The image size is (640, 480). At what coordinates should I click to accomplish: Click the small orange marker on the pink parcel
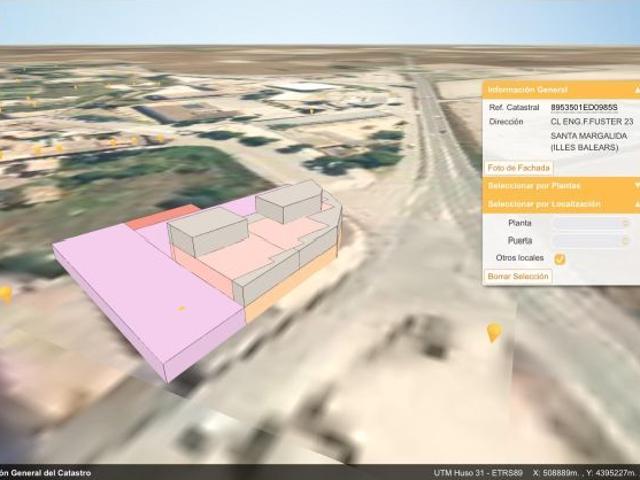click(x=182, y=309)
